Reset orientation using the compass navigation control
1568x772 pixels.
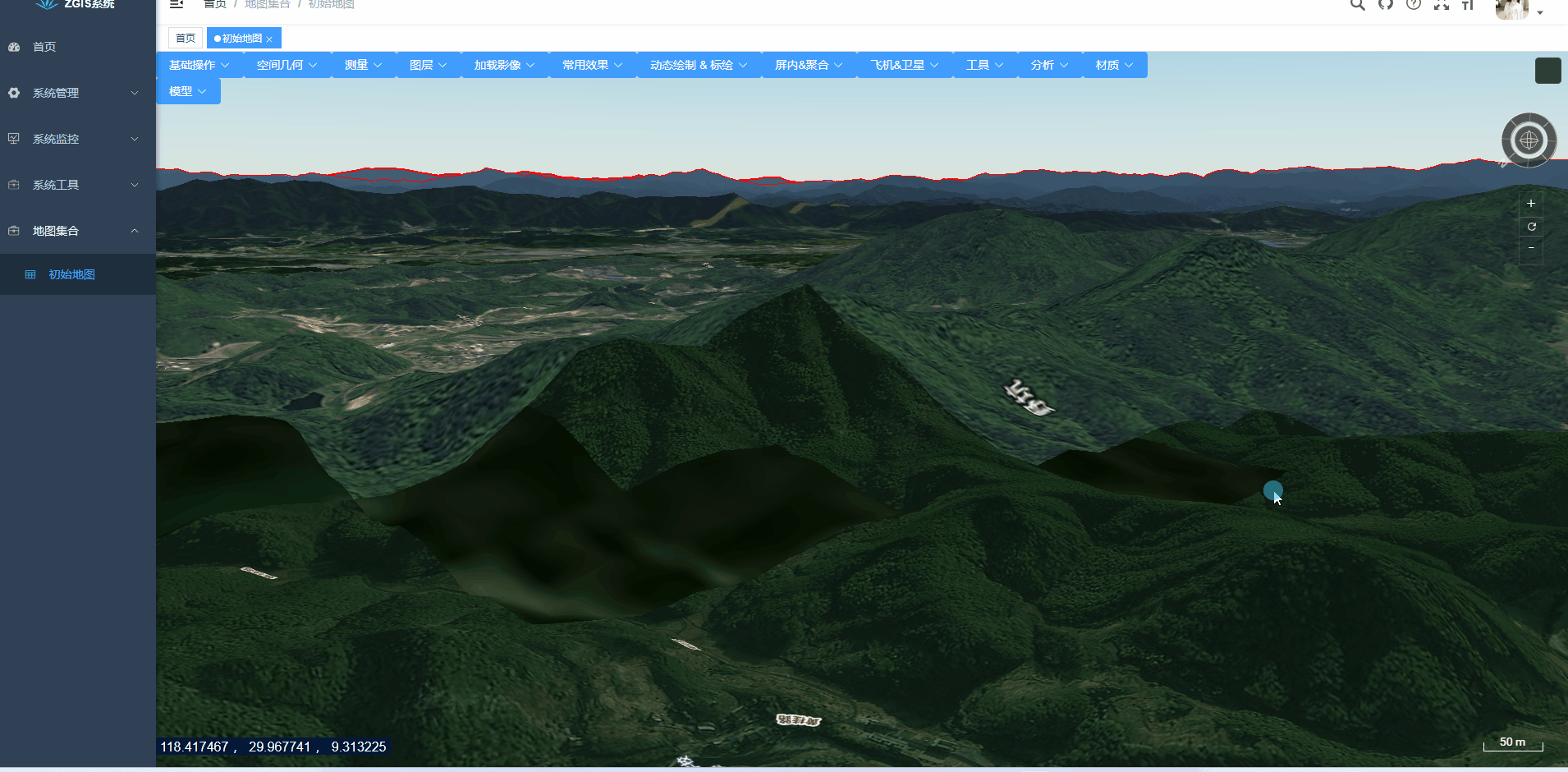pyautogui.click(x=1529, y=140)
